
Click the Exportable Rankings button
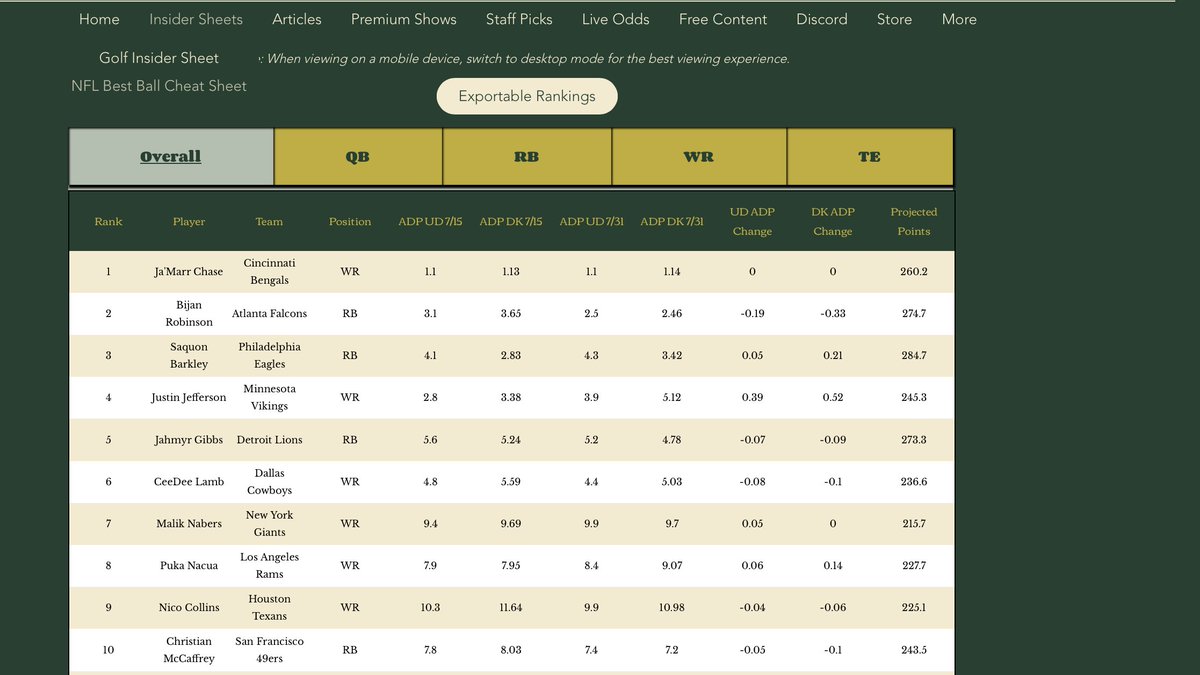coord(526,95)
